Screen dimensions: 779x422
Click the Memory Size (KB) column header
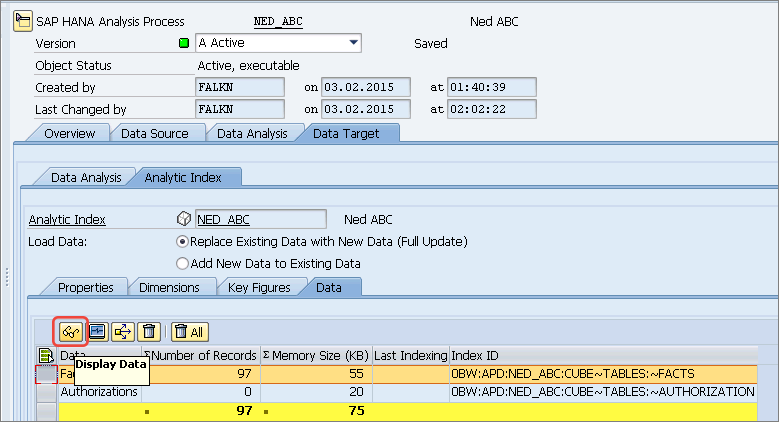(316, 355)
